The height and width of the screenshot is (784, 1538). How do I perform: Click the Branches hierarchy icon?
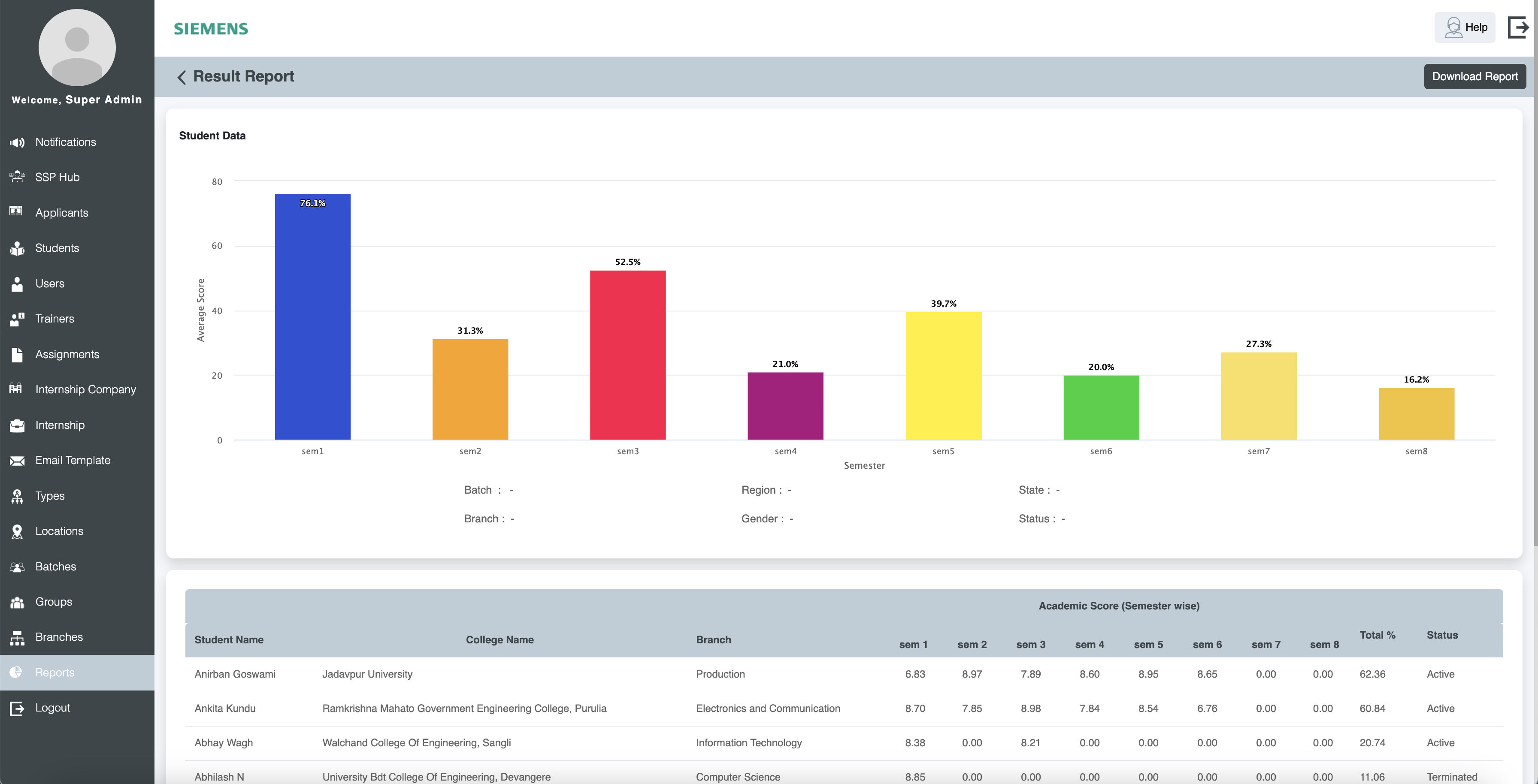pyautogui.click(x=17, y=638)
